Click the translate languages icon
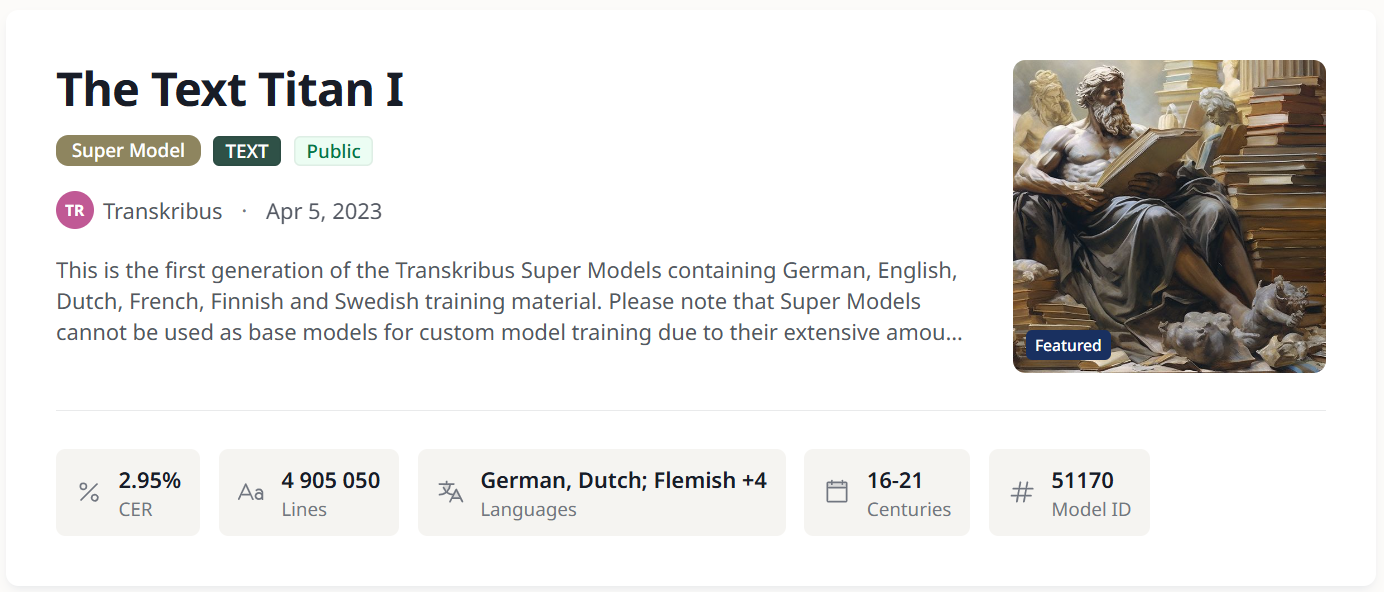1384x592 pixels. (451, 492)
